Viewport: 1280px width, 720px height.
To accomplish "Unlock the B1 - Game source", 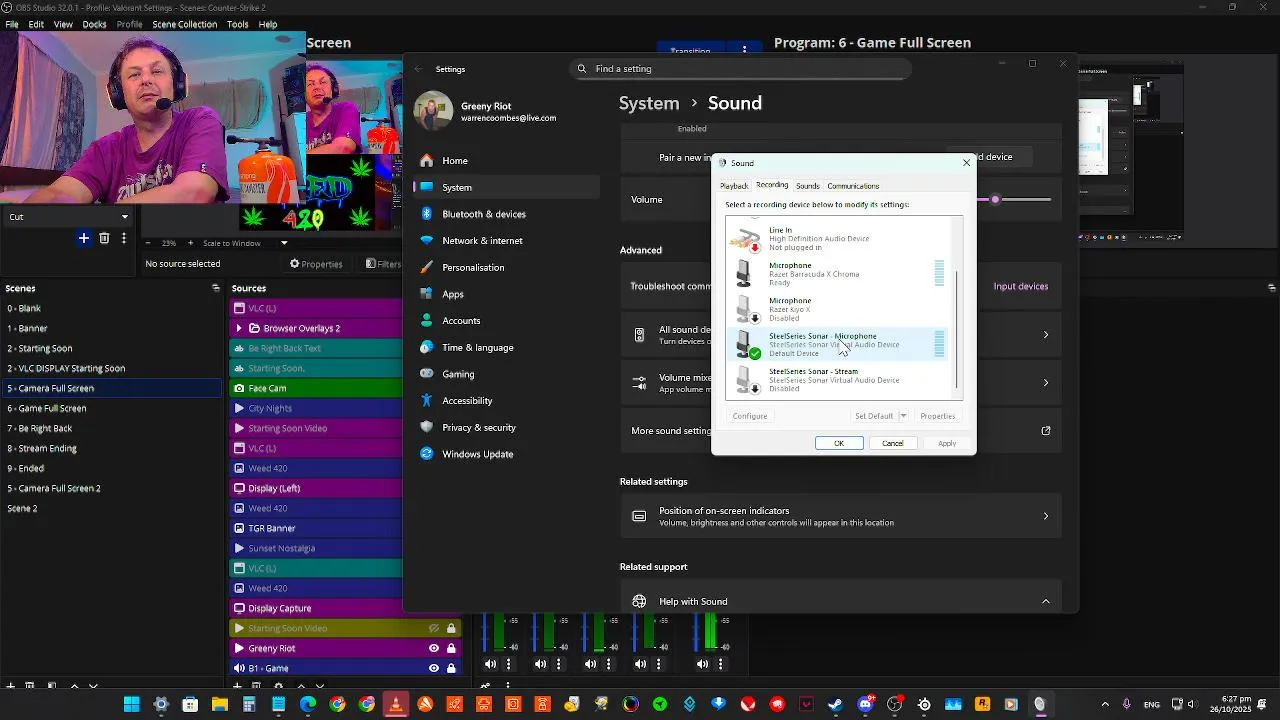I will click(451, 668).
